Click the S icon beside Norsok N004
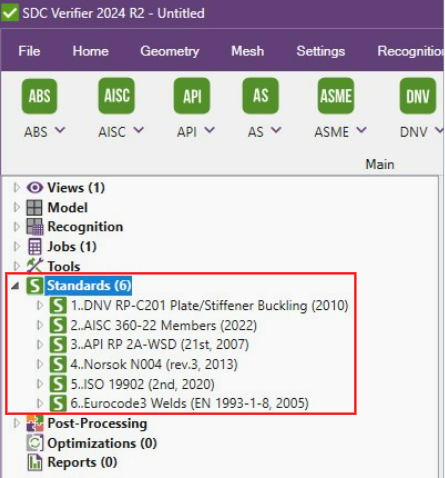 58,364
